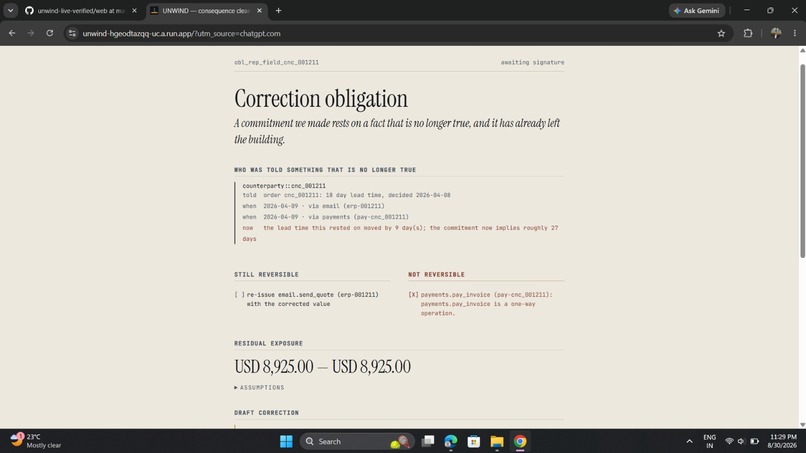
Task: Click the 'STILL REVERSIBLE' label
Action: pos(266,275)
